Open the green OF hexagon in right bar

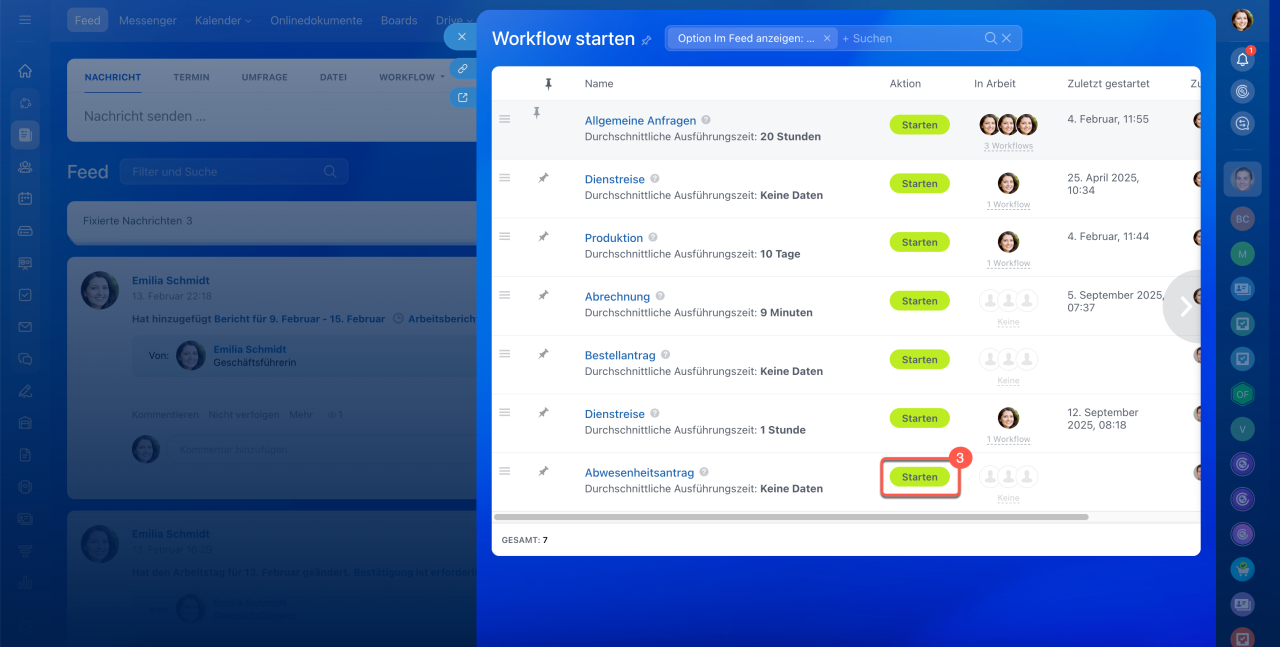[x=1242, y=394]
